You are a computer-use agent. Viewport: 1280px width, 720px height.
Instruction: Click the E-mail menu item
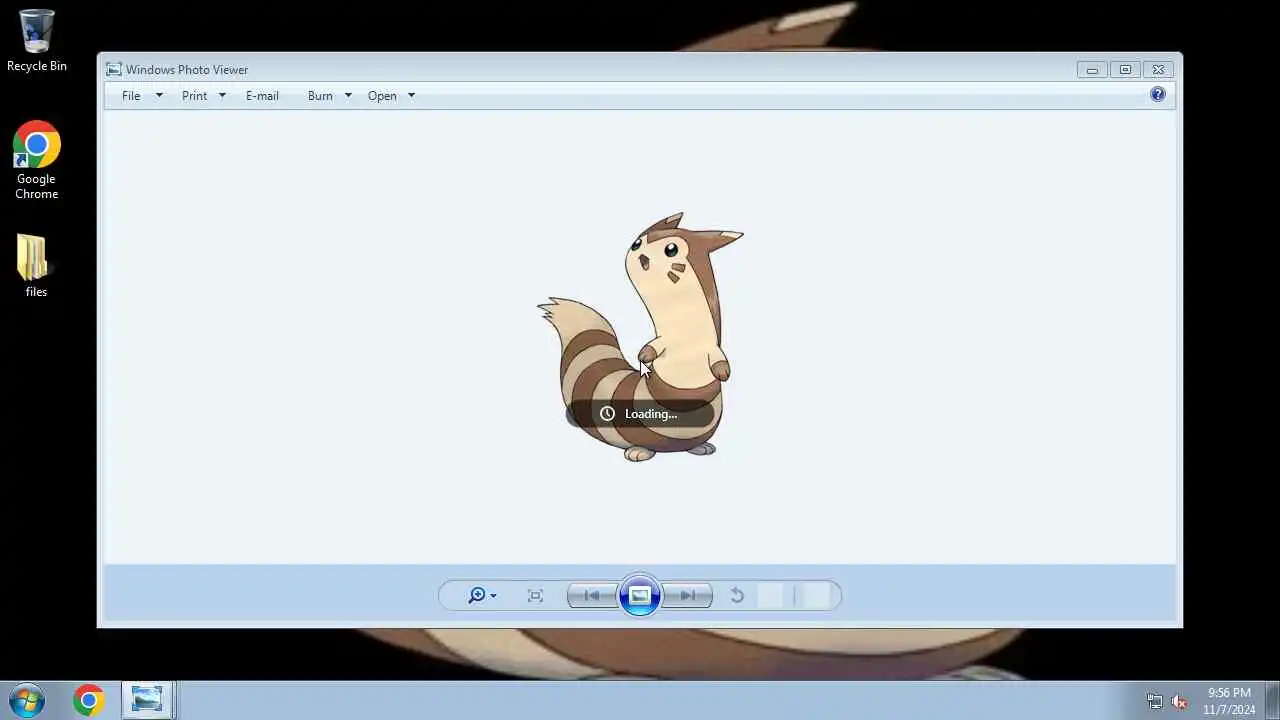(x=262, y=96)
